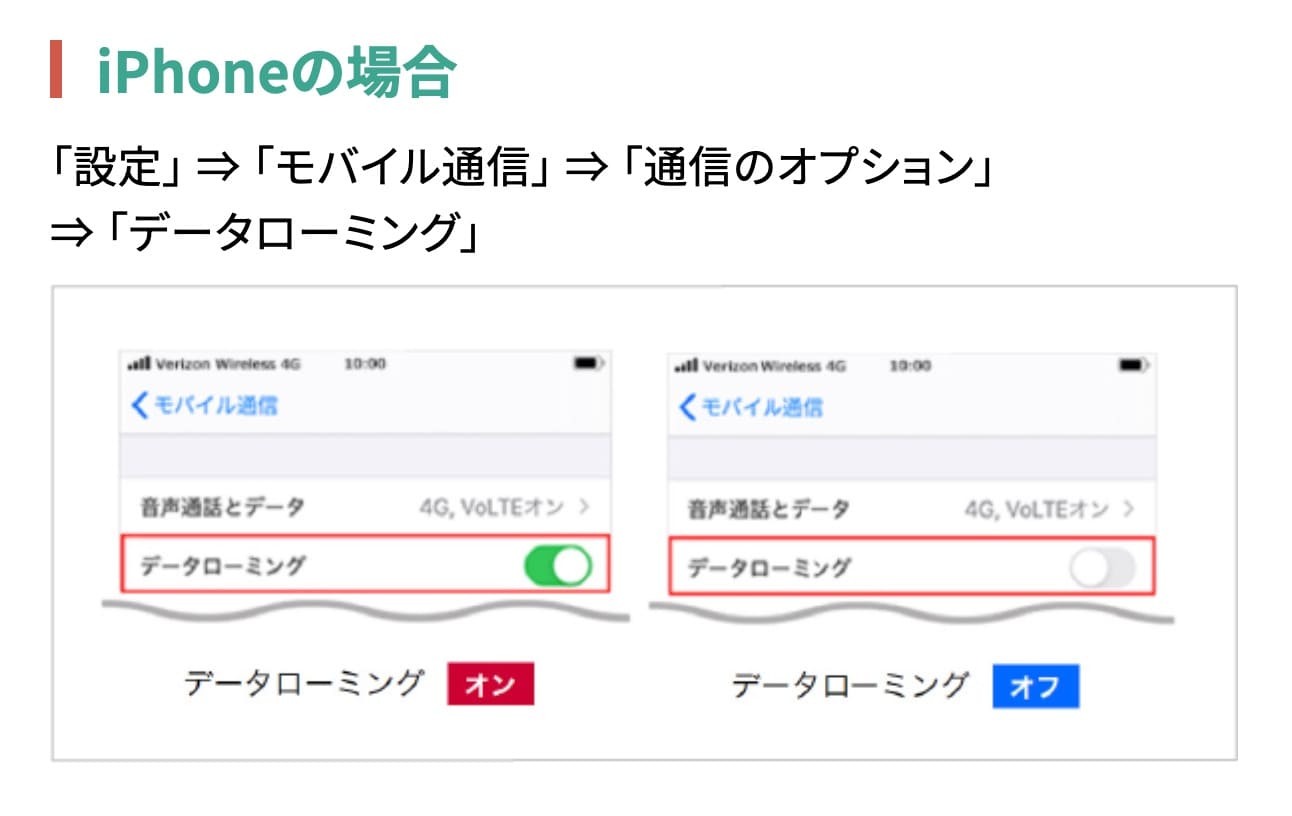Click the blue オフ badge
The height and width of the screenshot is (816, 1292).
pyautogui.click(x=1037, y=684)
